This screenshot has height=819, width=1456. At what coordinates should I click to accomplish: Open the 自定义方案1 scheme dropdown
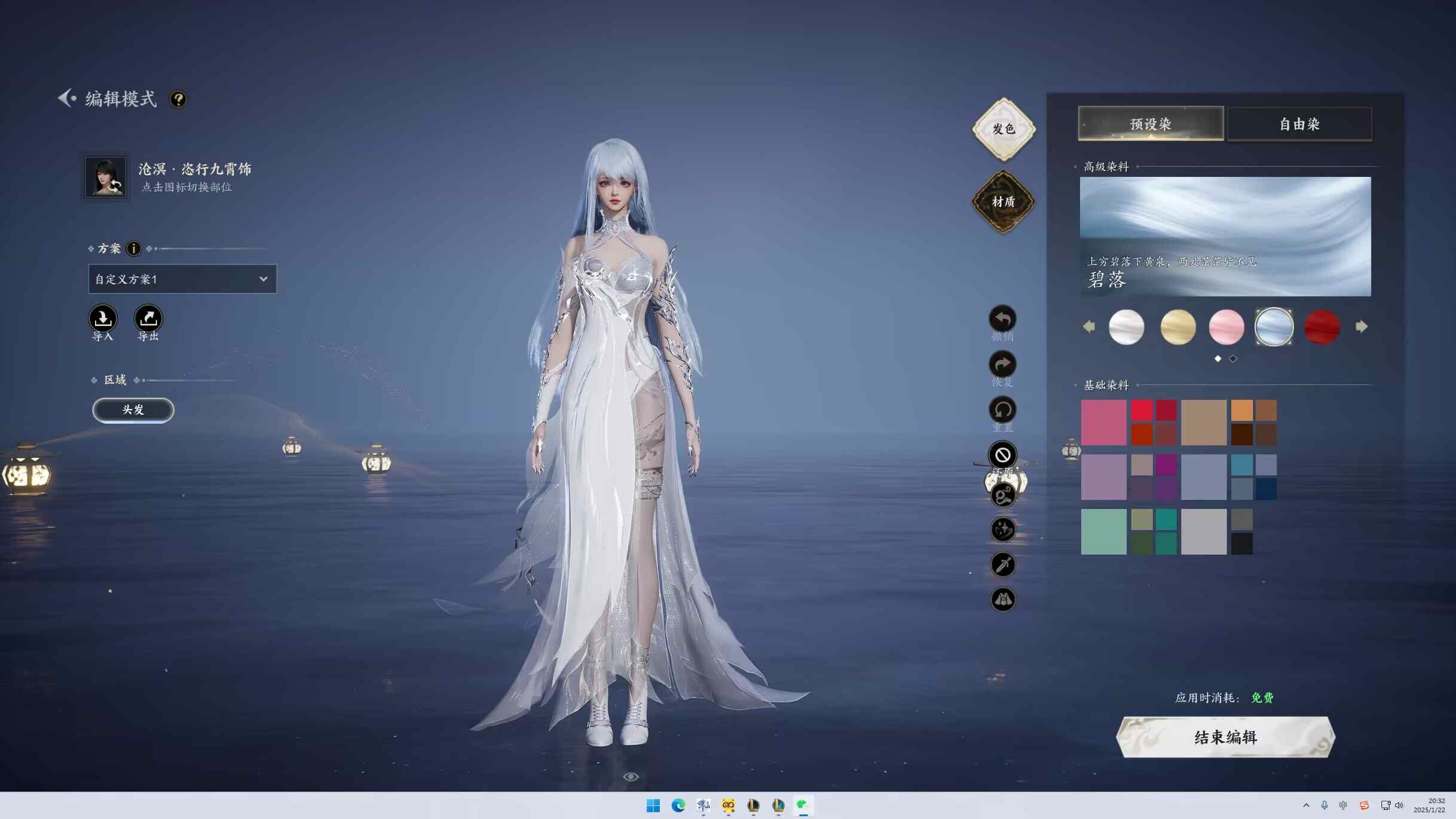click(x=182, y=279)
